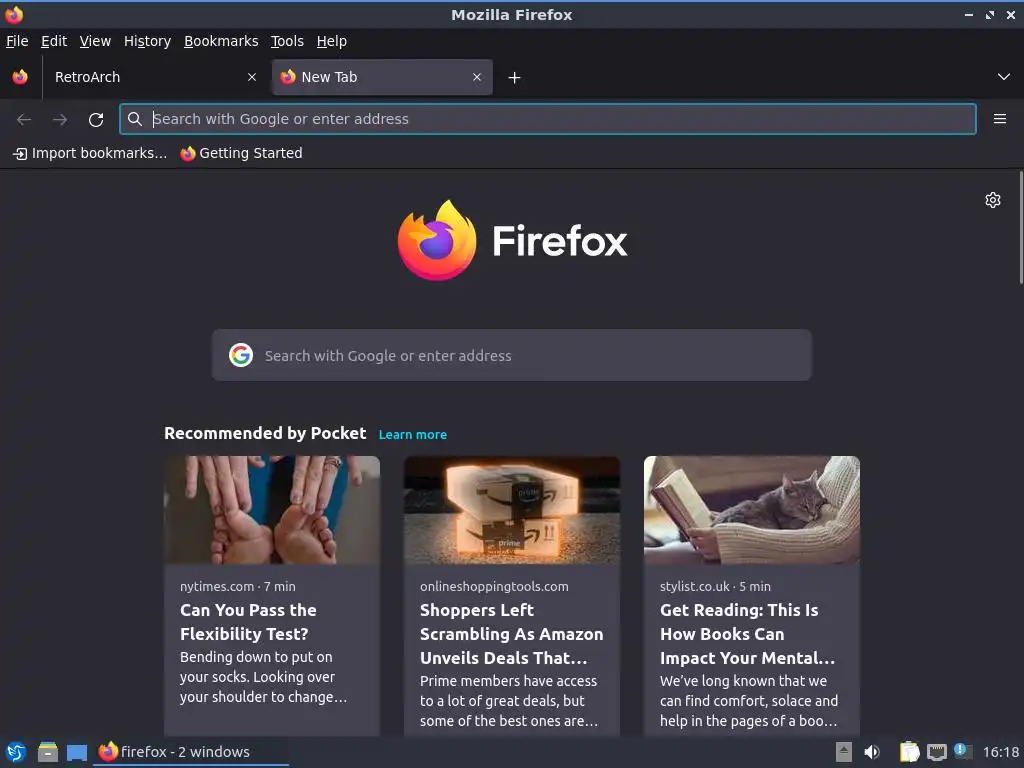The image size is (1024, 768).
Task: Open new tab personalize gear icon
Action: coord(993,200)
